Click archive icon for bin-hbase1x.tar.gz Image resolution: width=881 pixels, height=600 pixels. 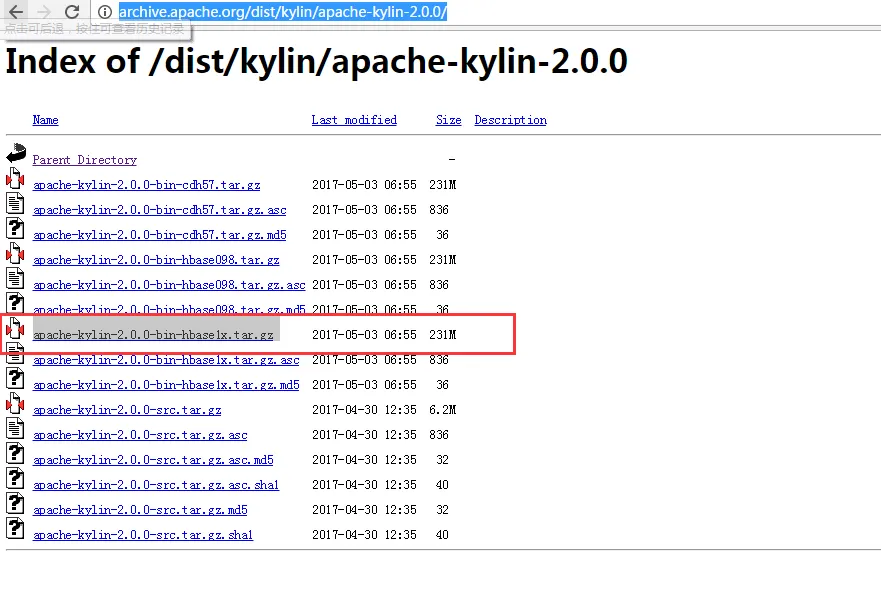click(x=15, y=328)
